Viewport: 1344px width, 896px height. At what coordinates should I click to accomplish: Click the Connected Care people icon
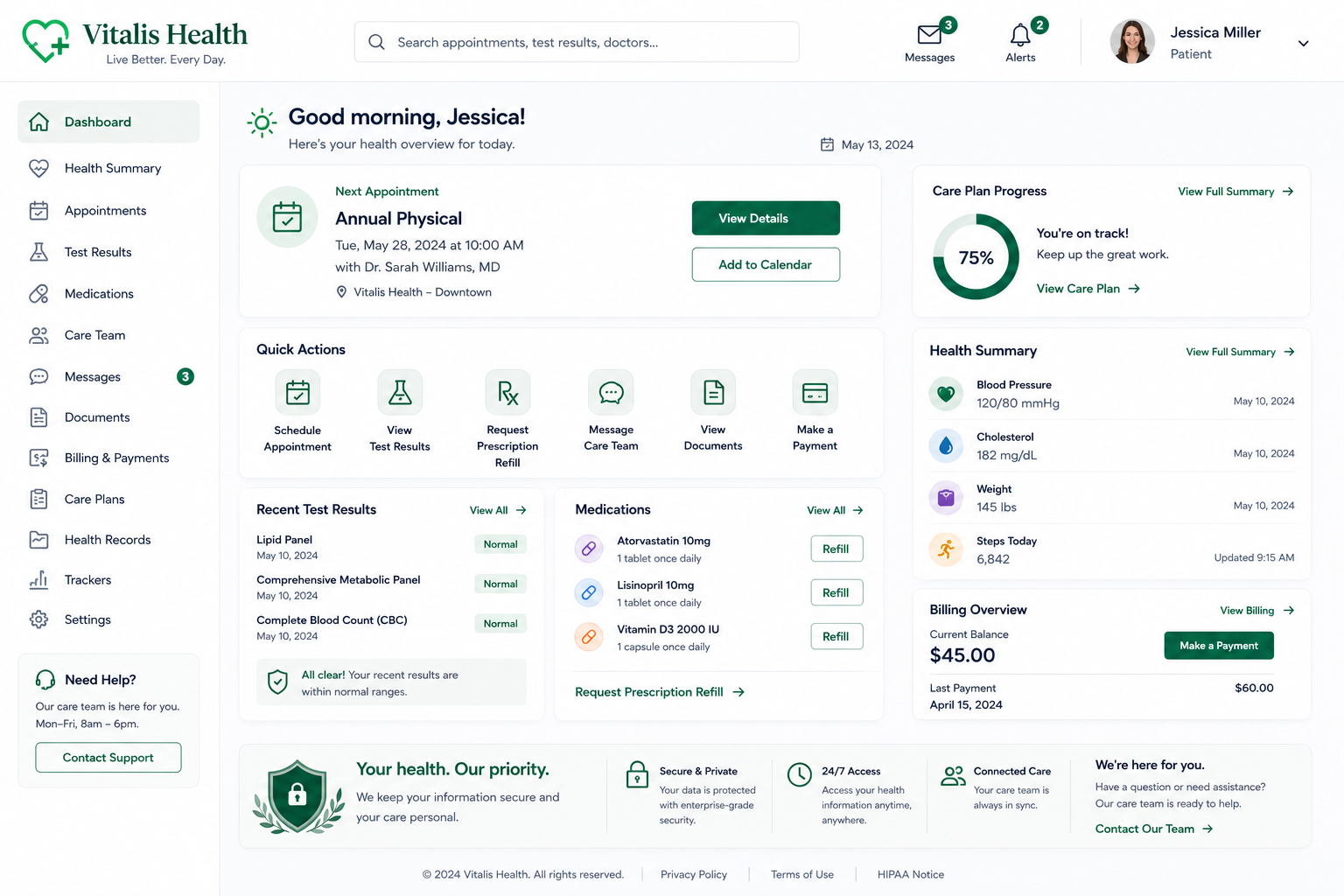pyautogui.click(x=953, y=775)
